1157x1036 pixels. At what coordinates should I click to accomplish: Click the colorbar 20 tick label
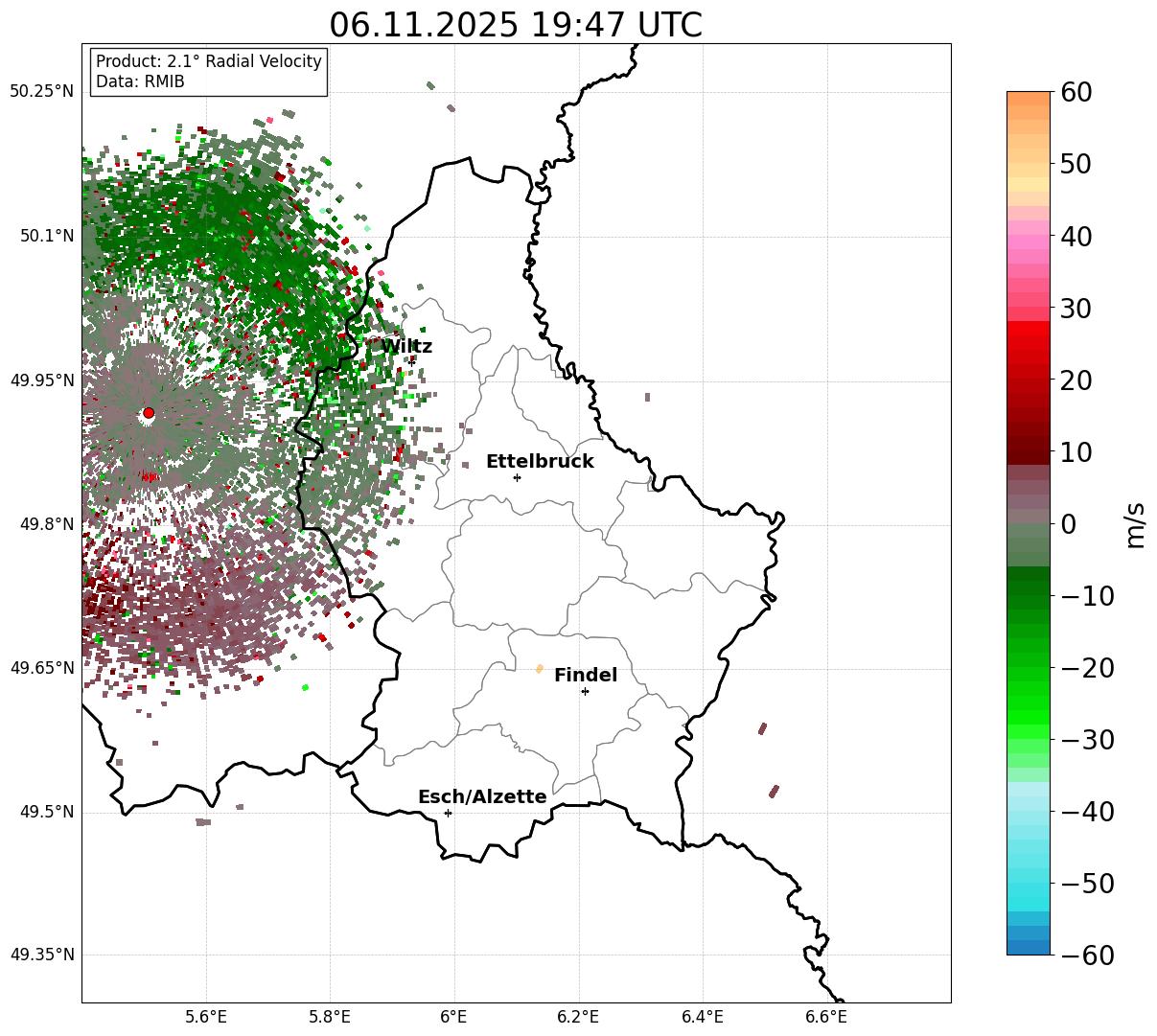tap(1078, 380)
